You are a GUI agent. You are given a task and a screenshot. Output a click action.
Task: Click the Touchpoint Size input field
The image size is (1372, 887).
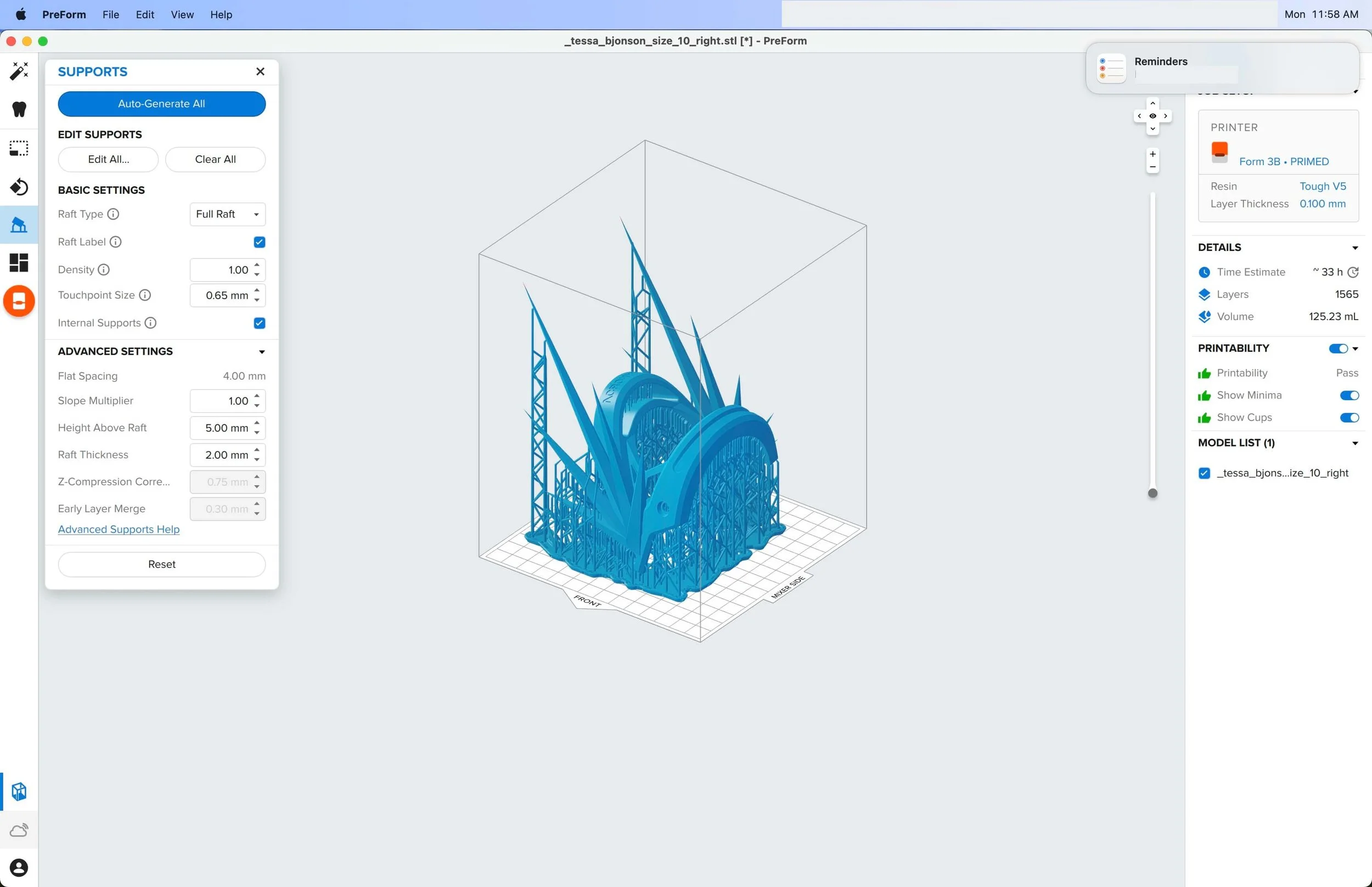pyautogui.click(x=221, y=295)
